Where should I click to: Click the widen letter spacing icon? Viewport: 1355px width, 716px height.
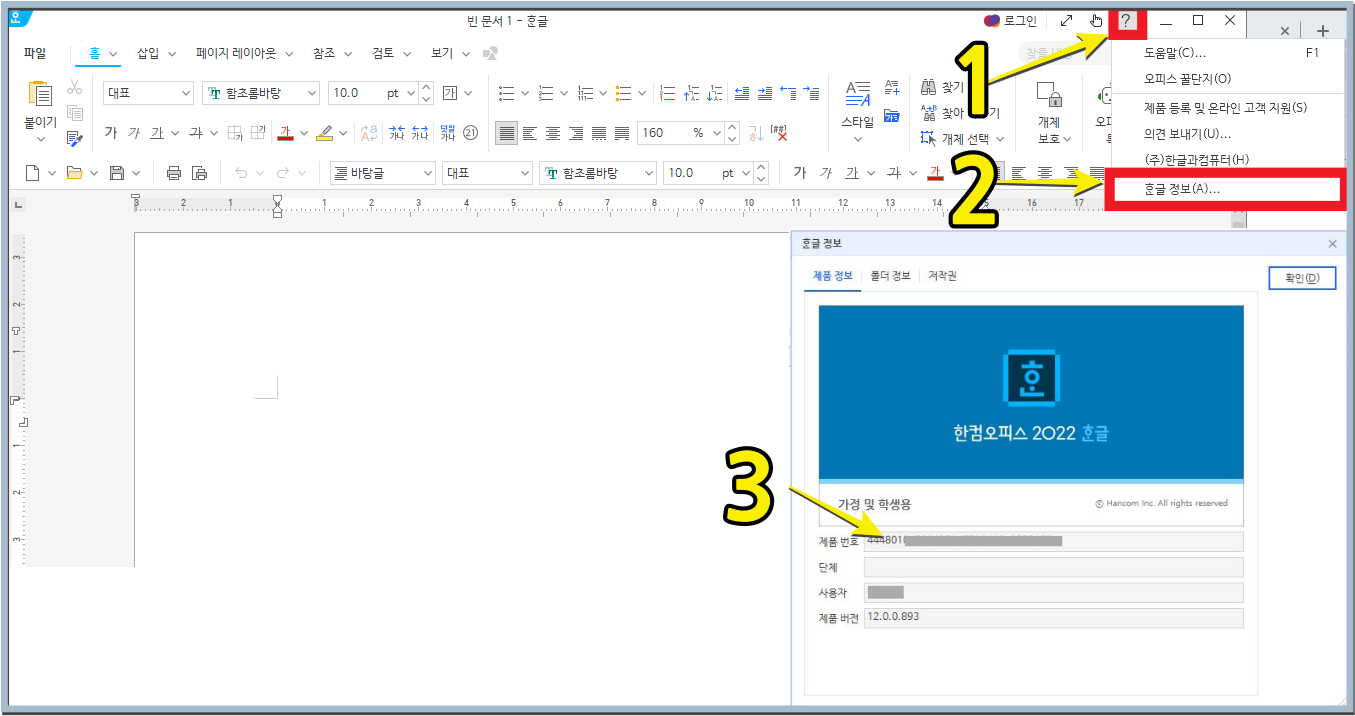[x=420, y=132]
